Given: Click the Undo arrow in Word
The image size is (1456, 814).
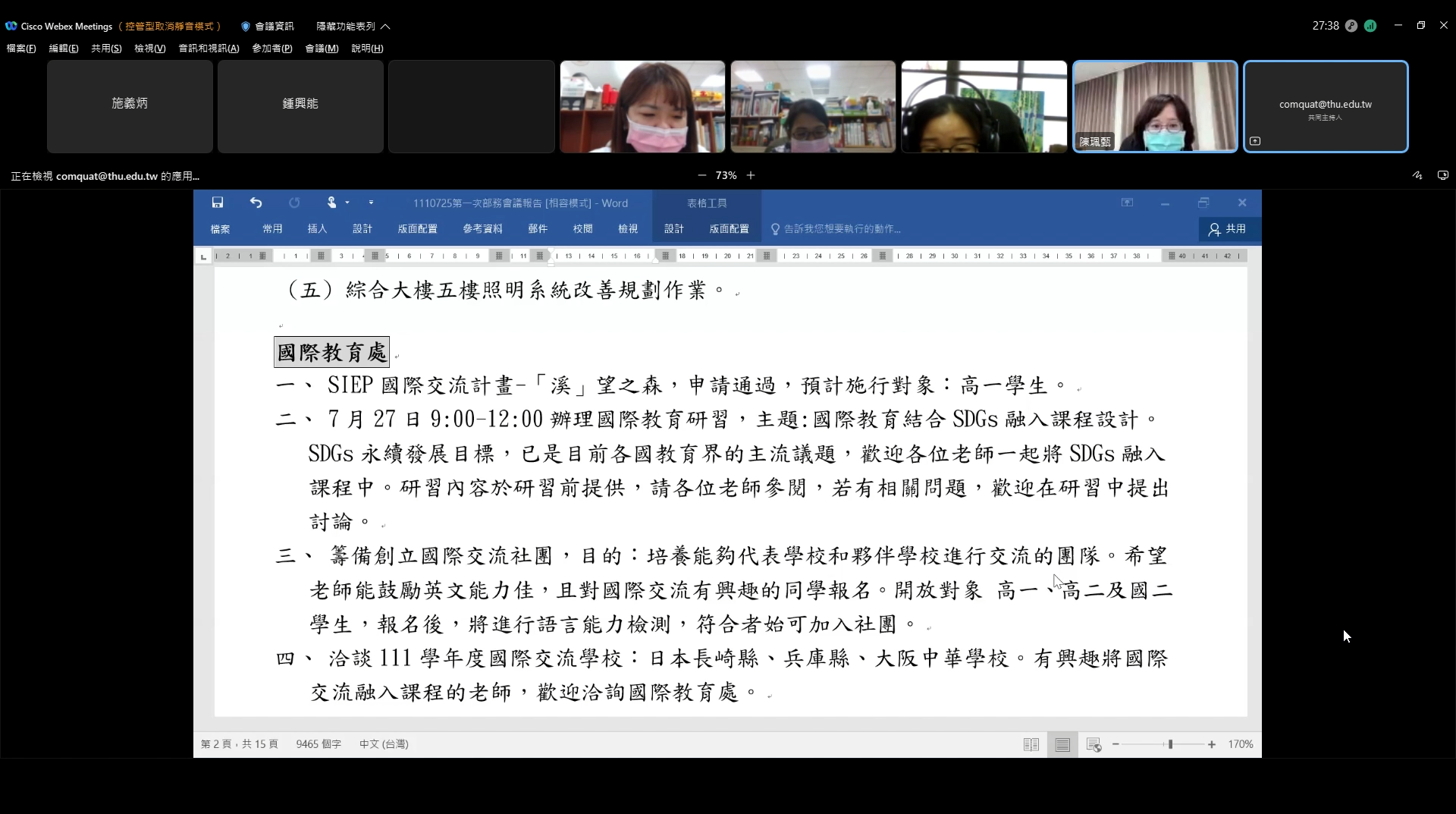Looking at the screenshot, I should [256, 203].
